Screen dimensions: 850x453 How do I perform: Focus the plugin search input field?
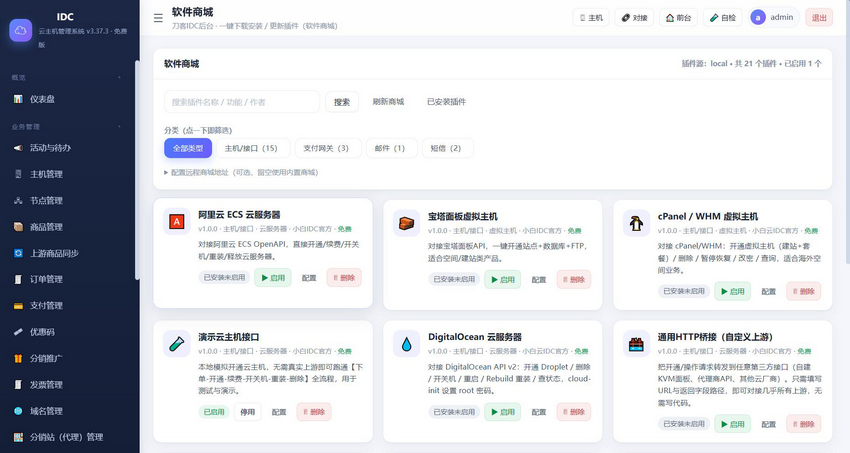[x=242, y=102]
